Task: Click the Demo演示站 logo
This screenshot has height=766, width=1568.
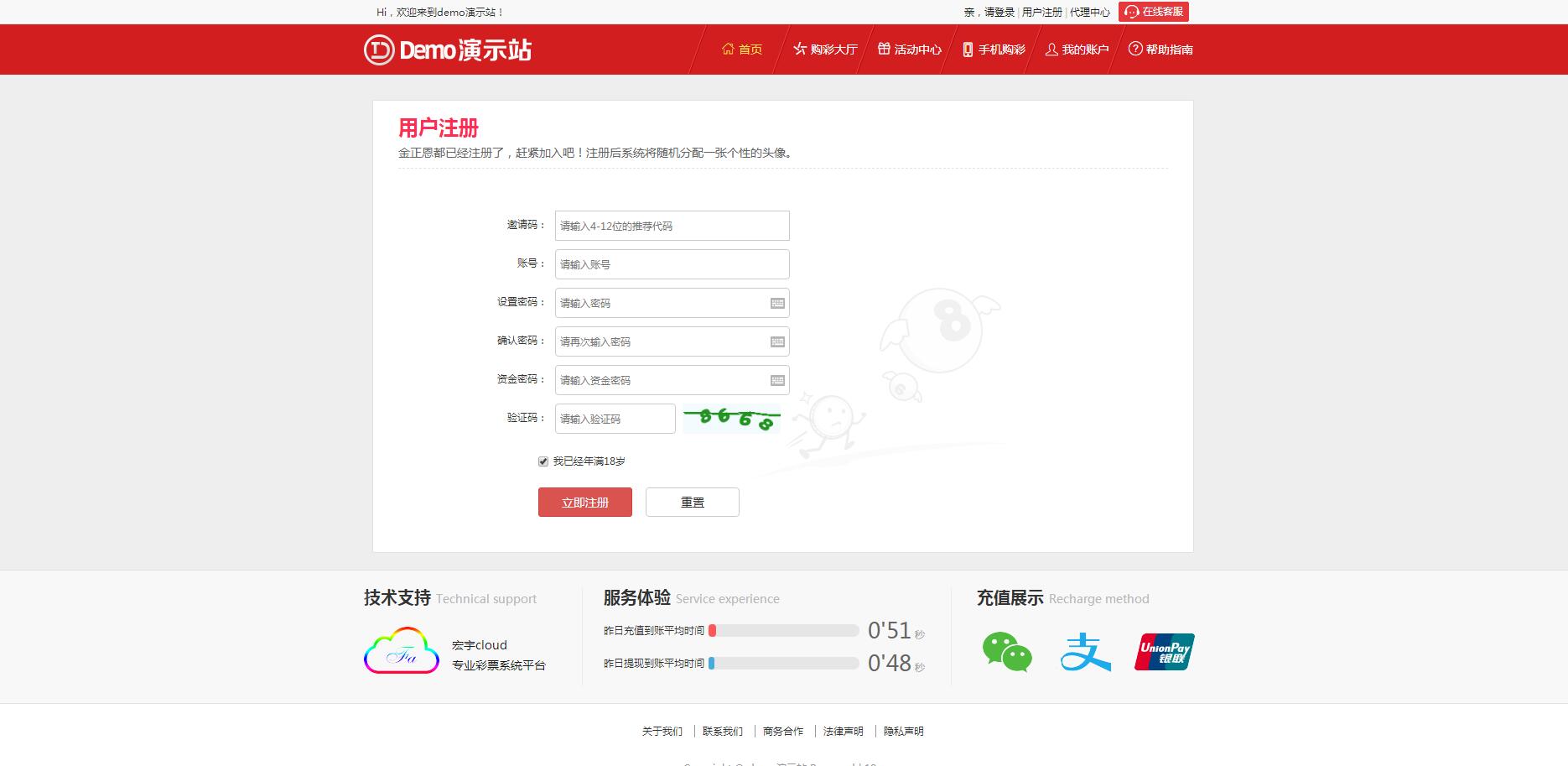Action: 448,50
